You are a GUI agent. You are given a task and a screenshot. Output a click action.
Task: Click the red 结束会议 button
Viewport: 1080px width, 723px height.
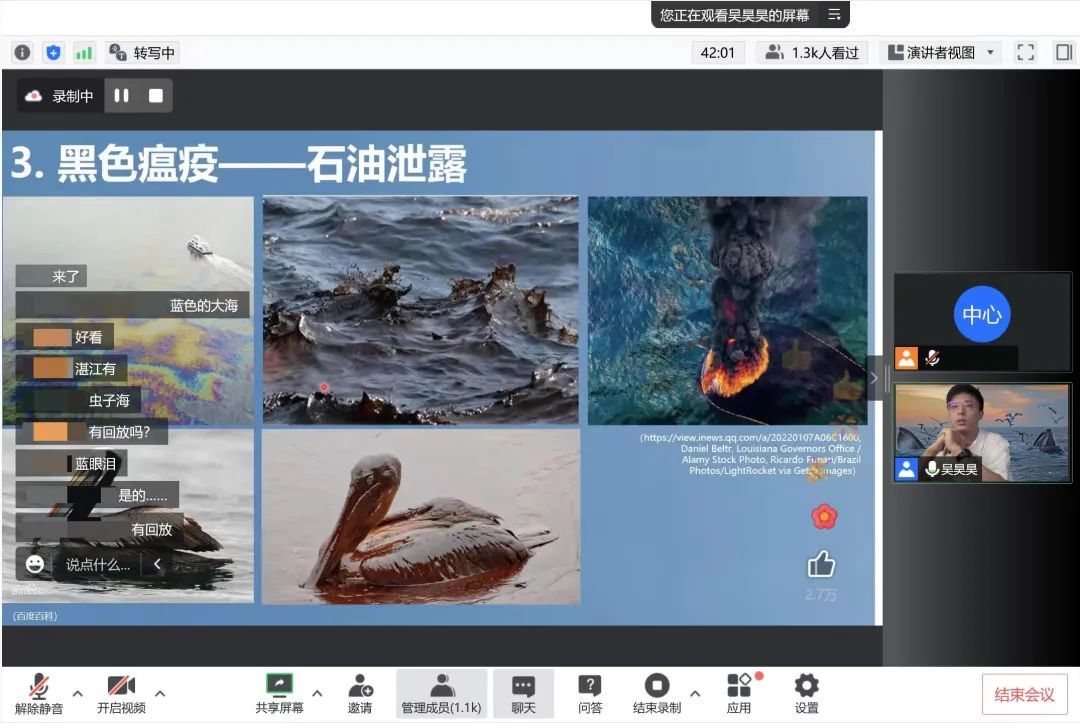(x=1024, y=694)
